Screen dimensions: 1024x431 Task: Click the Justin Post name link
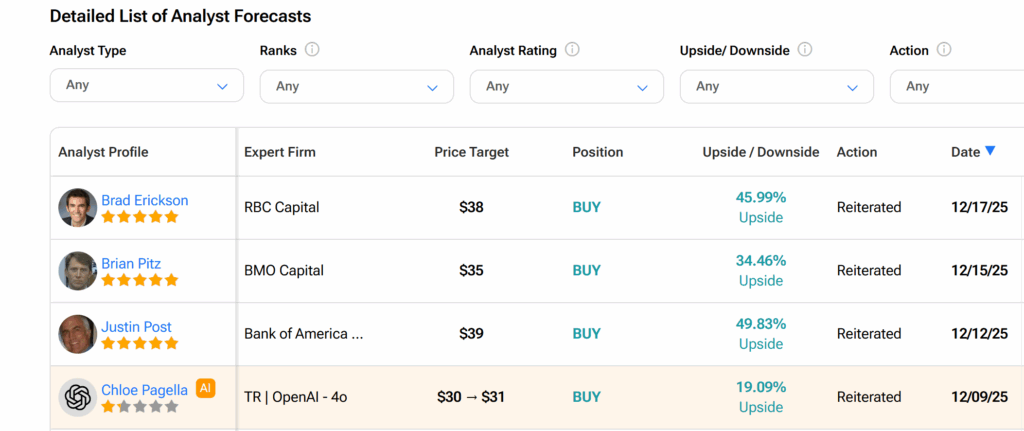[136, 327]
